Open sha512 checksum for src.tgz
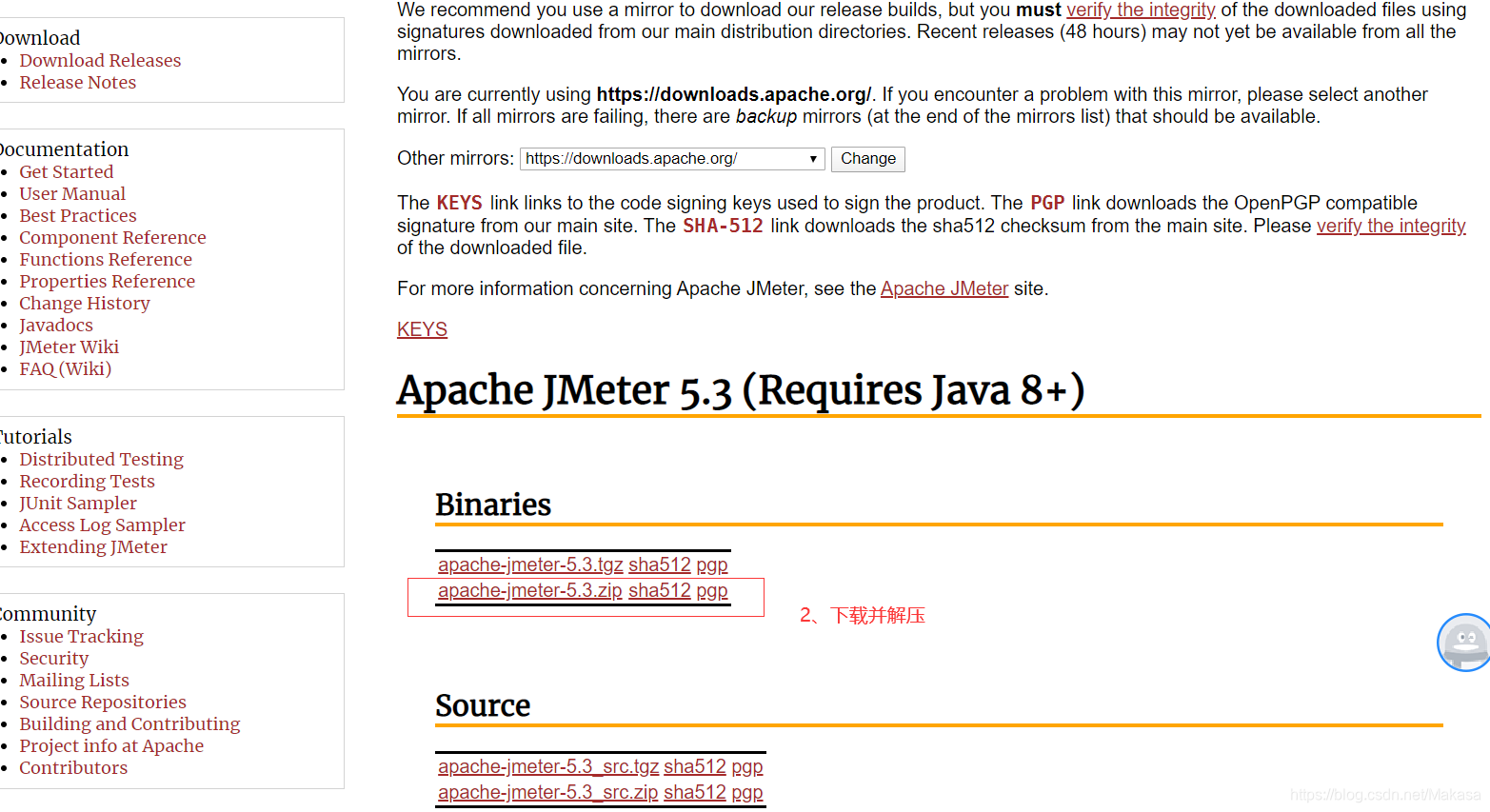This screenshot has height=812, width=1490. point(695,766)
